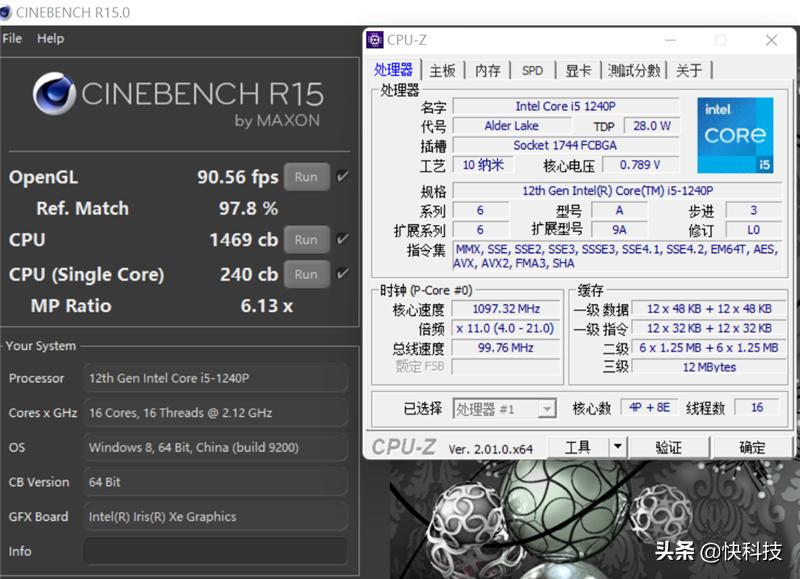This screenshot has width=800, height=579.
Task: Switch to the SPD tab
Action: (532, 70)
